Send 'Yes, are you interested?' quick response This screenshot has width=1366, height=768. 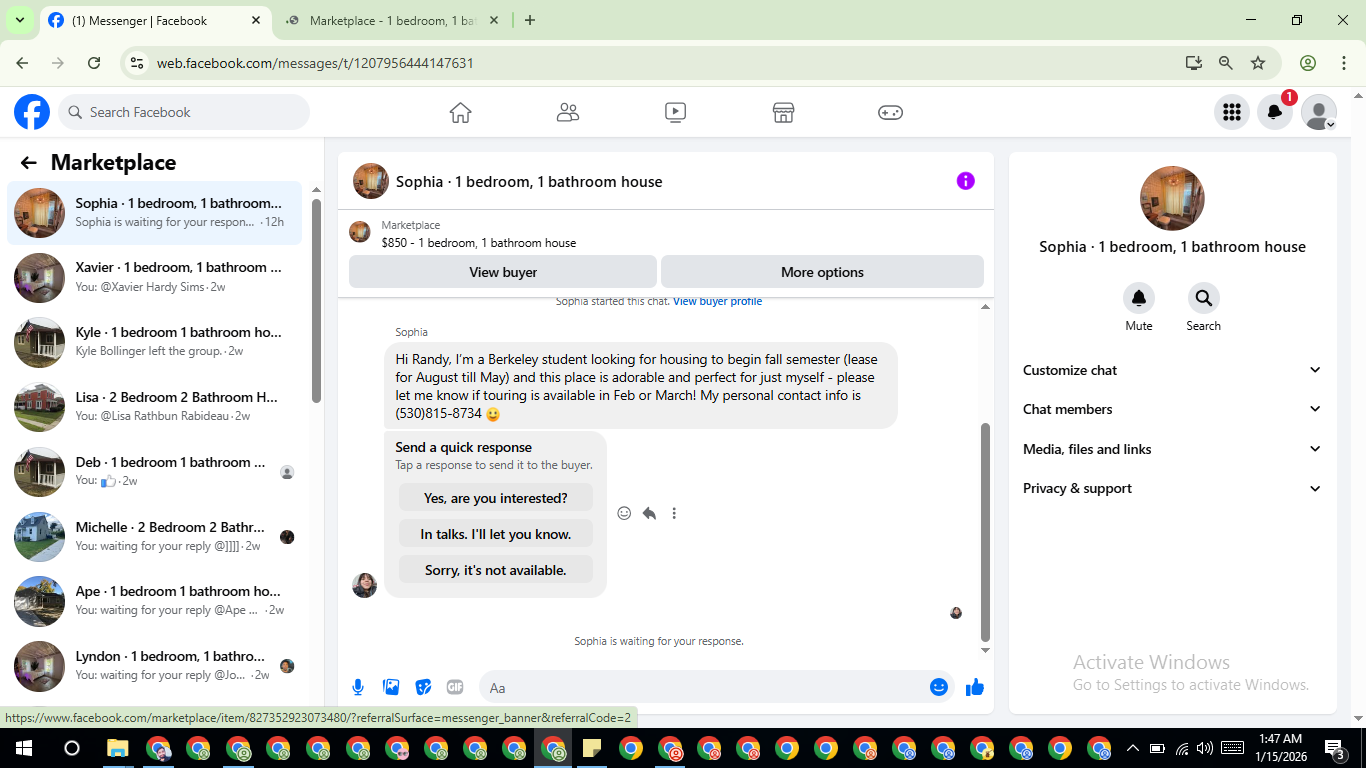496,498
